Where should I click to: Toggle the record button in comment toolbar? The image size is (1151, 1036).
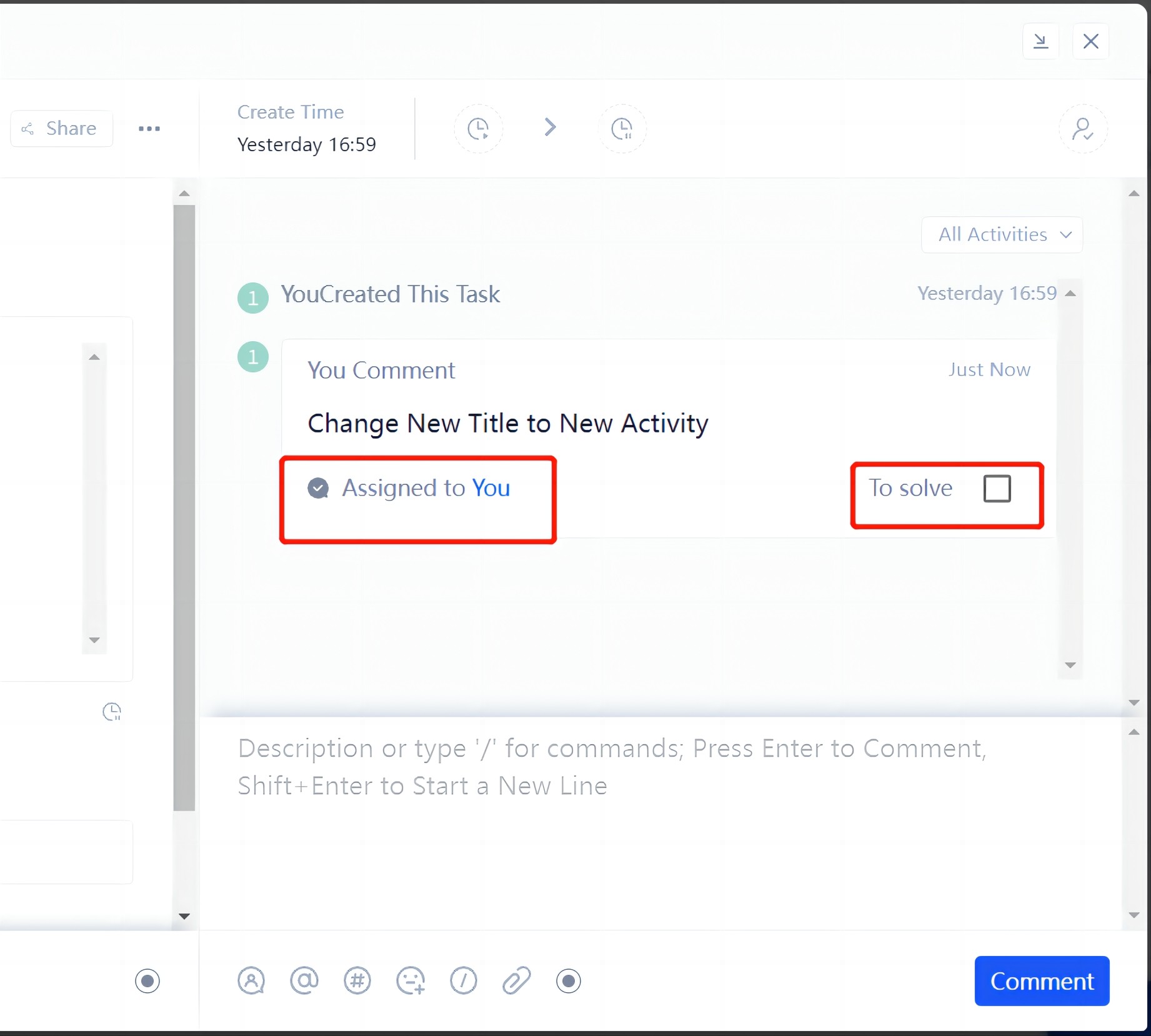(568, 980)
